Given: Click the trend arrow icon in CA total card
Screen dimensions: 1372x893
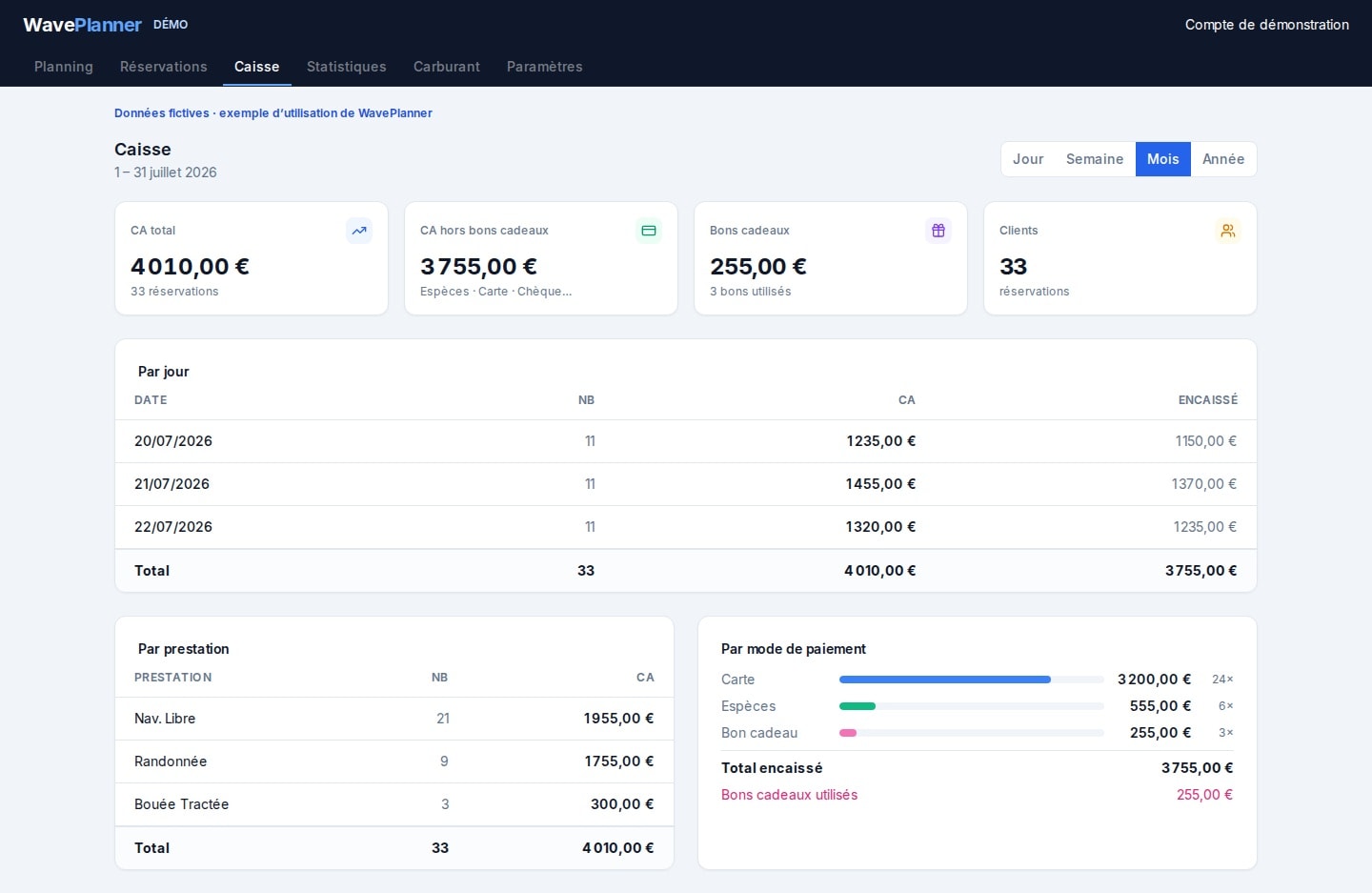Looking at the screenshot, I should pyautogui.click(x=359, y=231).
